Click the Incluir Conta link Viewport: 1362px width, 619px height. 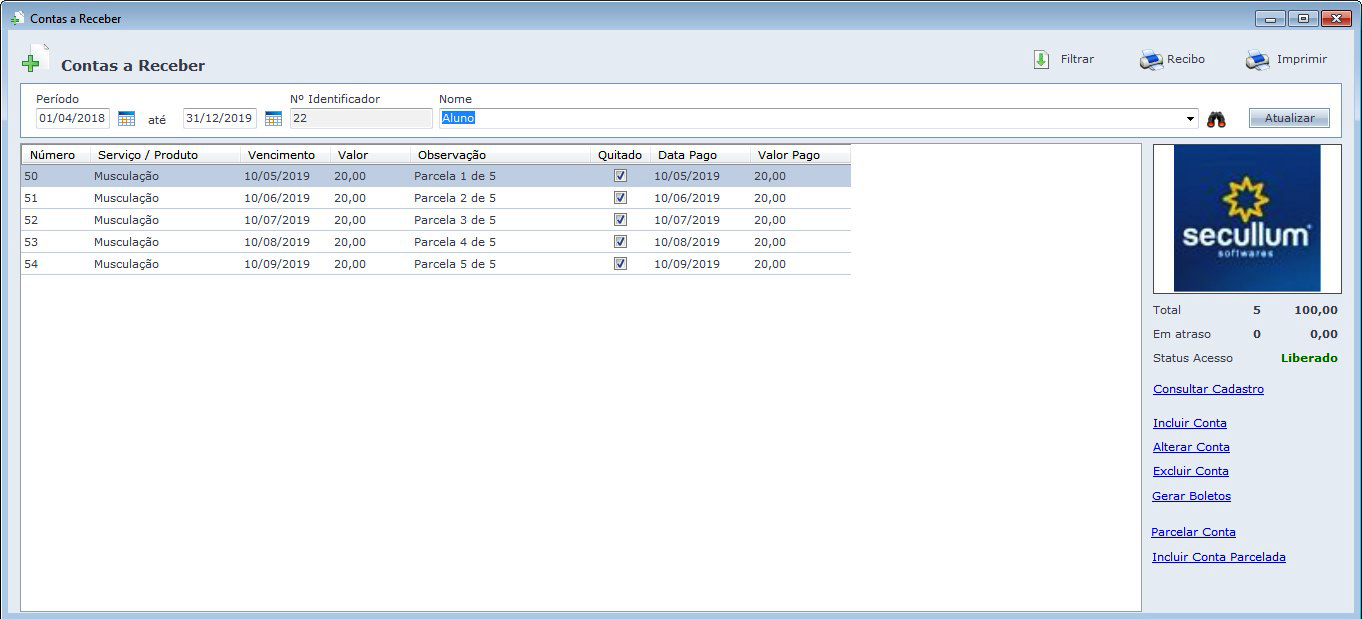click(x=1189, y=423)
